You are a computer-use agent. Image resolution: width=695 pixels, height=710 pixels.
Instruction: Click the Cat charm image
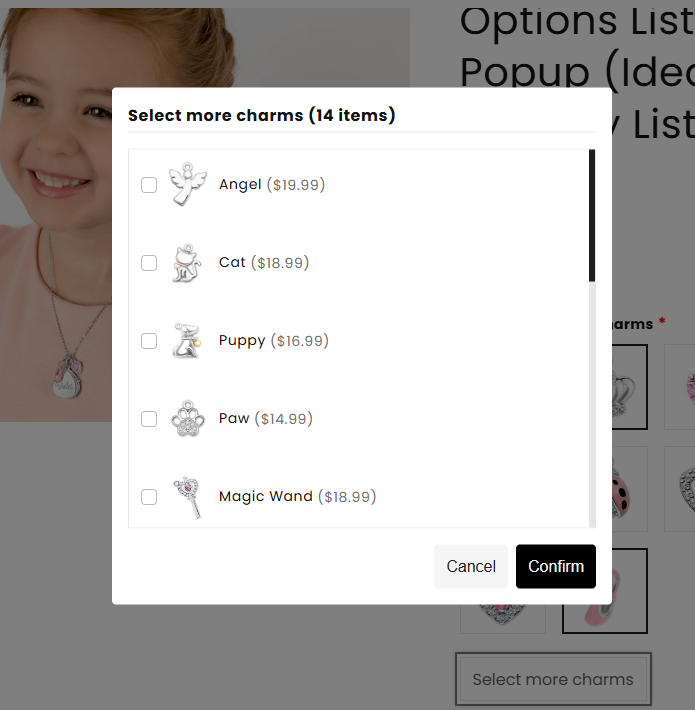(186, 263)
